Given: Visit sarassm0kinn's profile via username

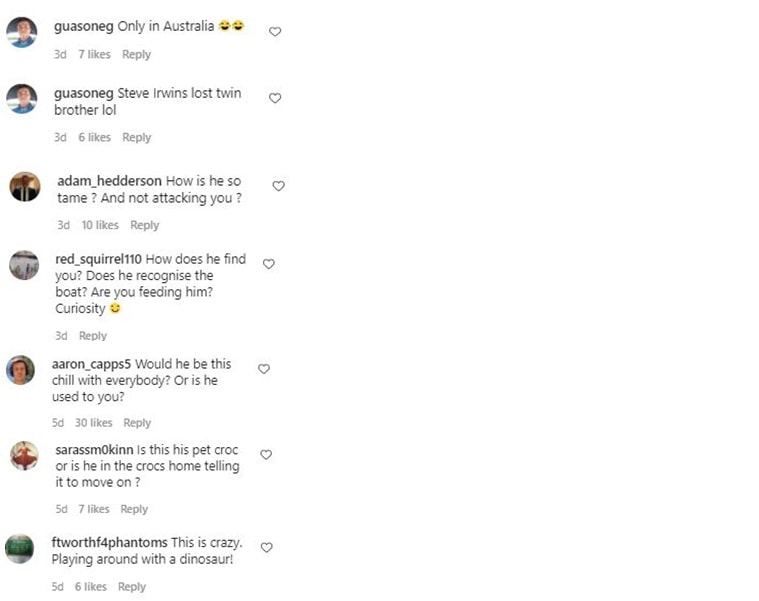Looking at the screenshot, I should (94, 450).
